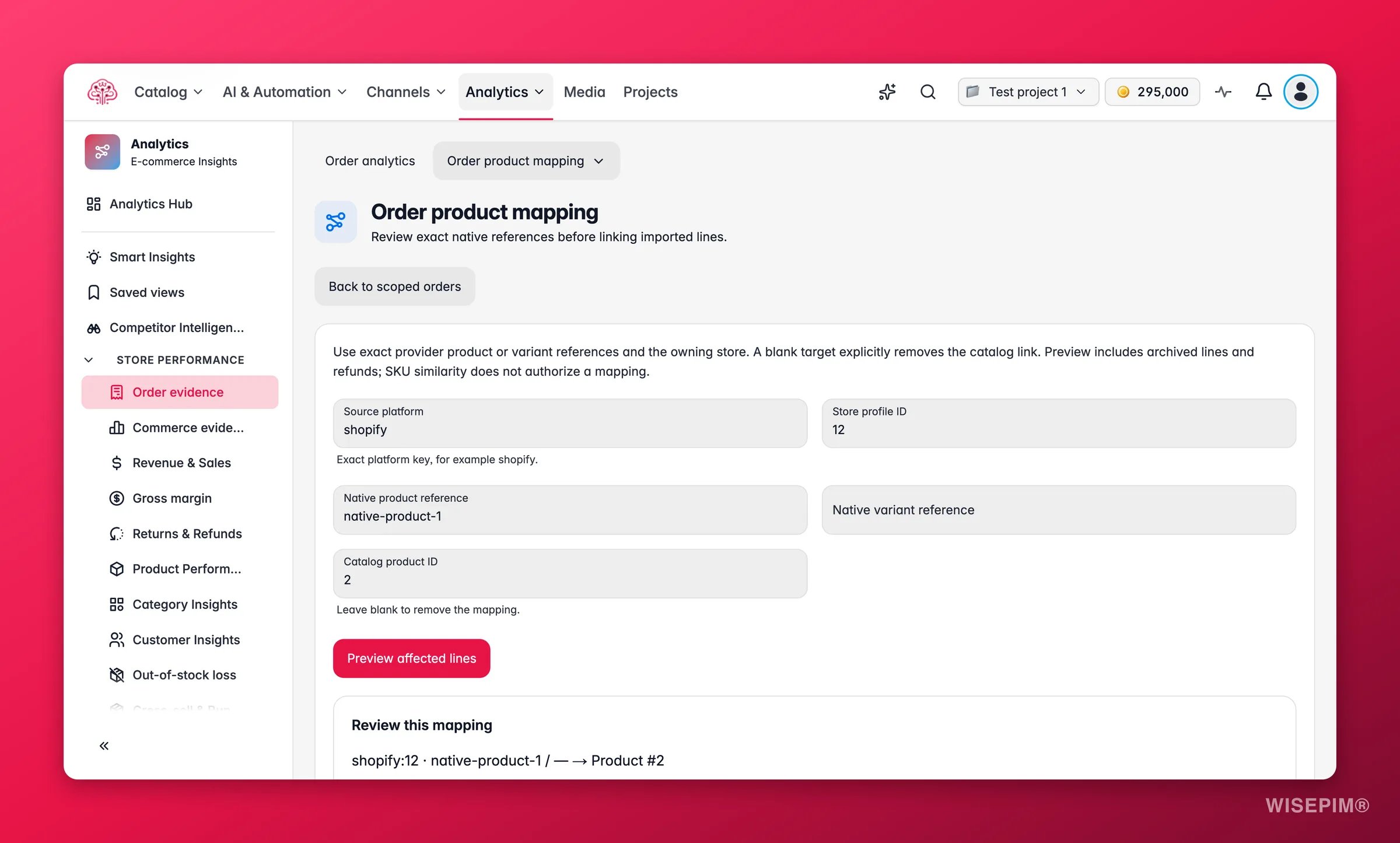Open the AI sparkle assistant icon
The width and height of the screenshot is (1400, 843).
click(x=887, y=92)
